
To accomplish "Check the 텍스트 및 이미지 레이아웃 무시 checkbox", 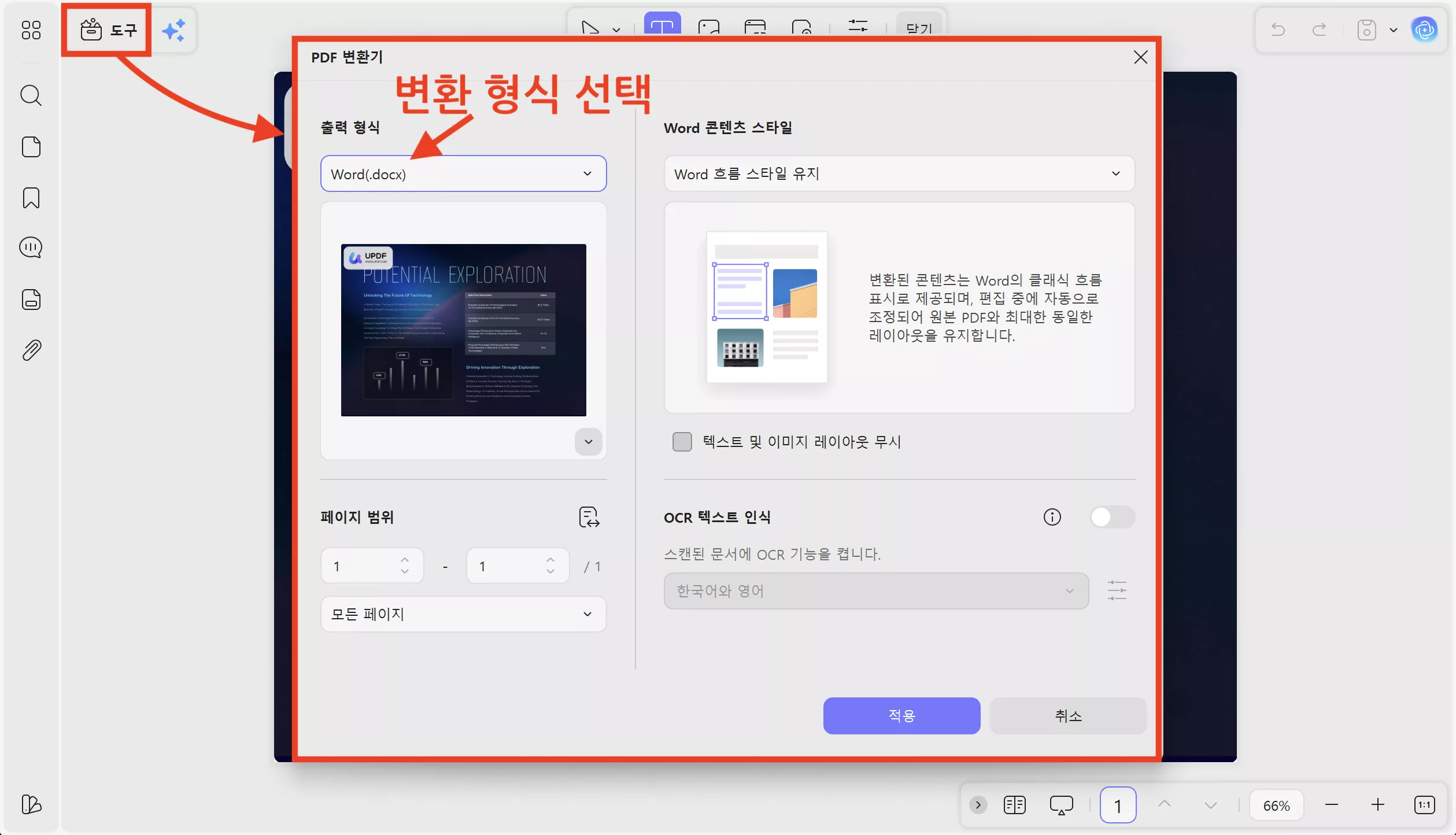I will click(682, 441).
